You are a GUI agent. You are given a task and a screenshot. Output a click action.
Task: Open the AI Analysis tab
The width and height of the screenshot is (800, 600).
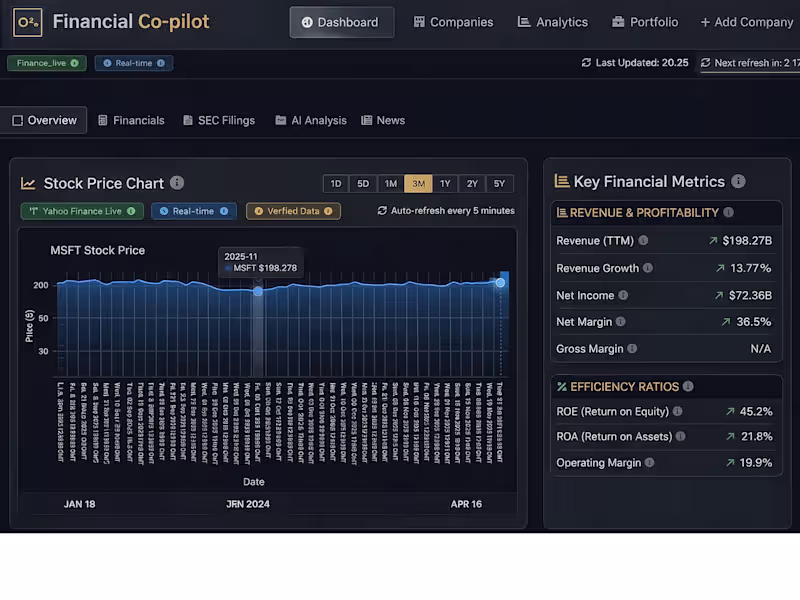(x=310, y=119)
